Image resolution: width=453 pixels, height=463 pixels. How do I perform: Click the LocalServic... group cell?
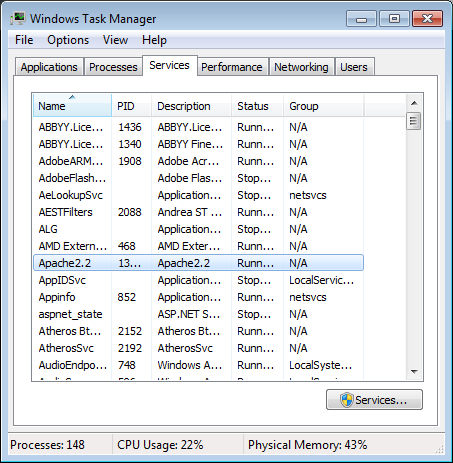(x=322, y=280)
